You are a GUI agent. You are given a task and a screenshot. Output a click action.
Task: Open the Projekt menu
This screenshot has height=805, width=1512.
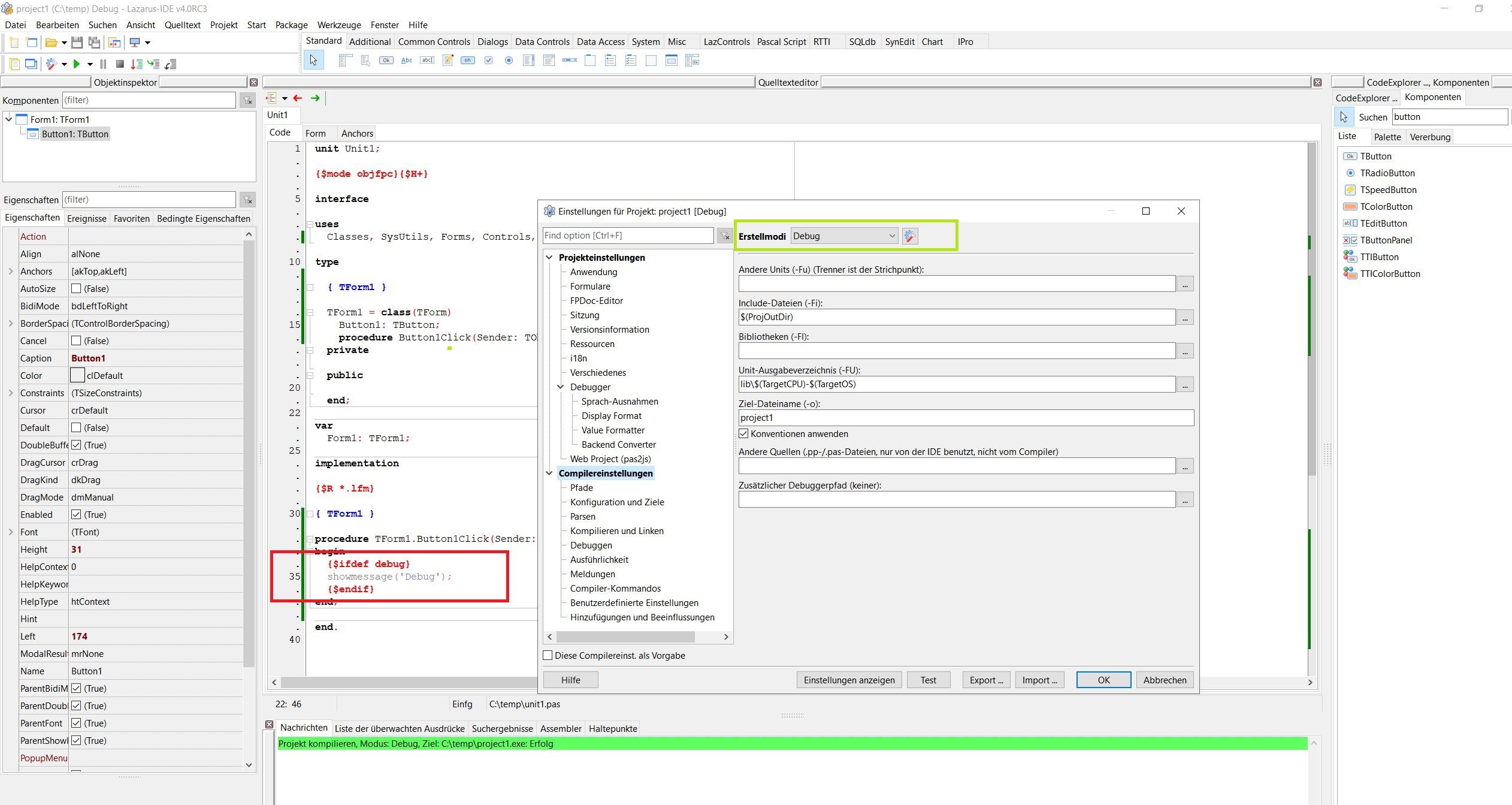pos(223,25)
